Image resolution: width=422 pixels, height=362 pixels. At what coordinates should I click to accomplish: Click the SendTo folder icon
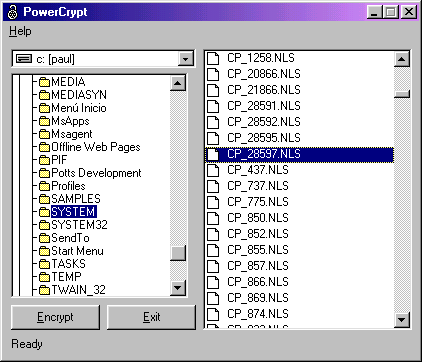tap(44, 238)
